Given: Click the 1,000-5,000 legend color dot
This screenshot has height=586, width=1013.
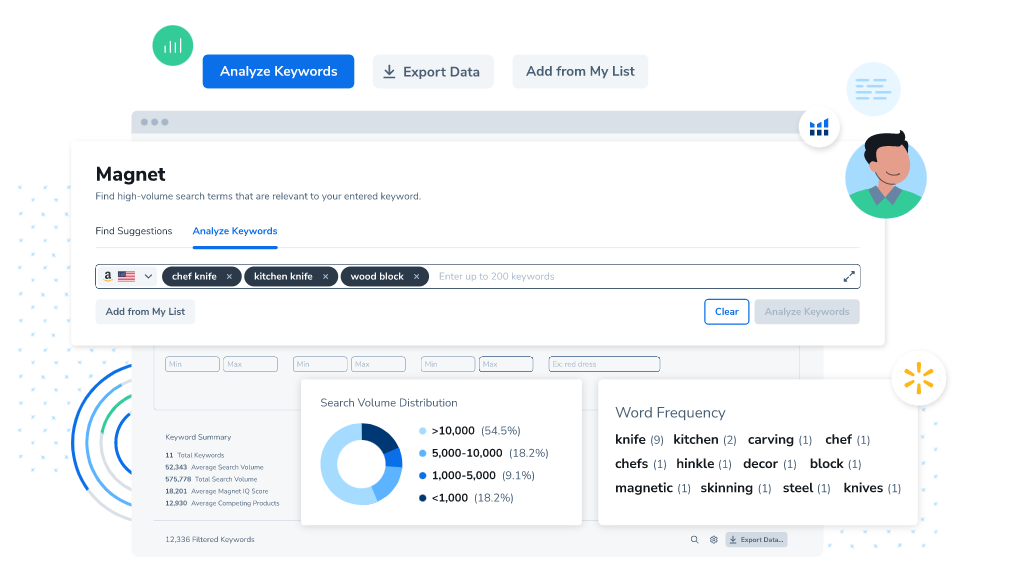Looking at the screenshot, I should 423,476.
